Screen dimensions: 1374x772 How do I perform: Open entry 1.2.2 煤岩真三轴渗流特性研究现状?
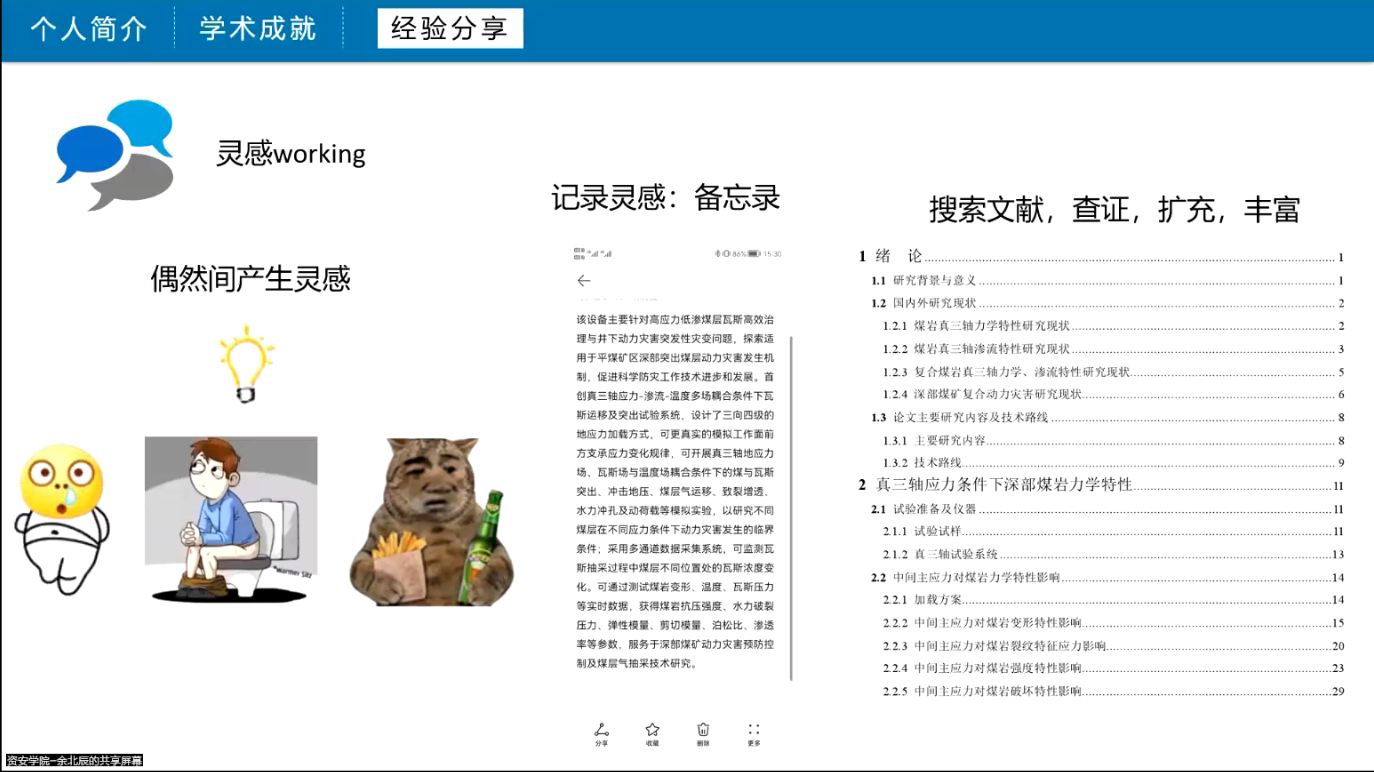click(1114, 349)
